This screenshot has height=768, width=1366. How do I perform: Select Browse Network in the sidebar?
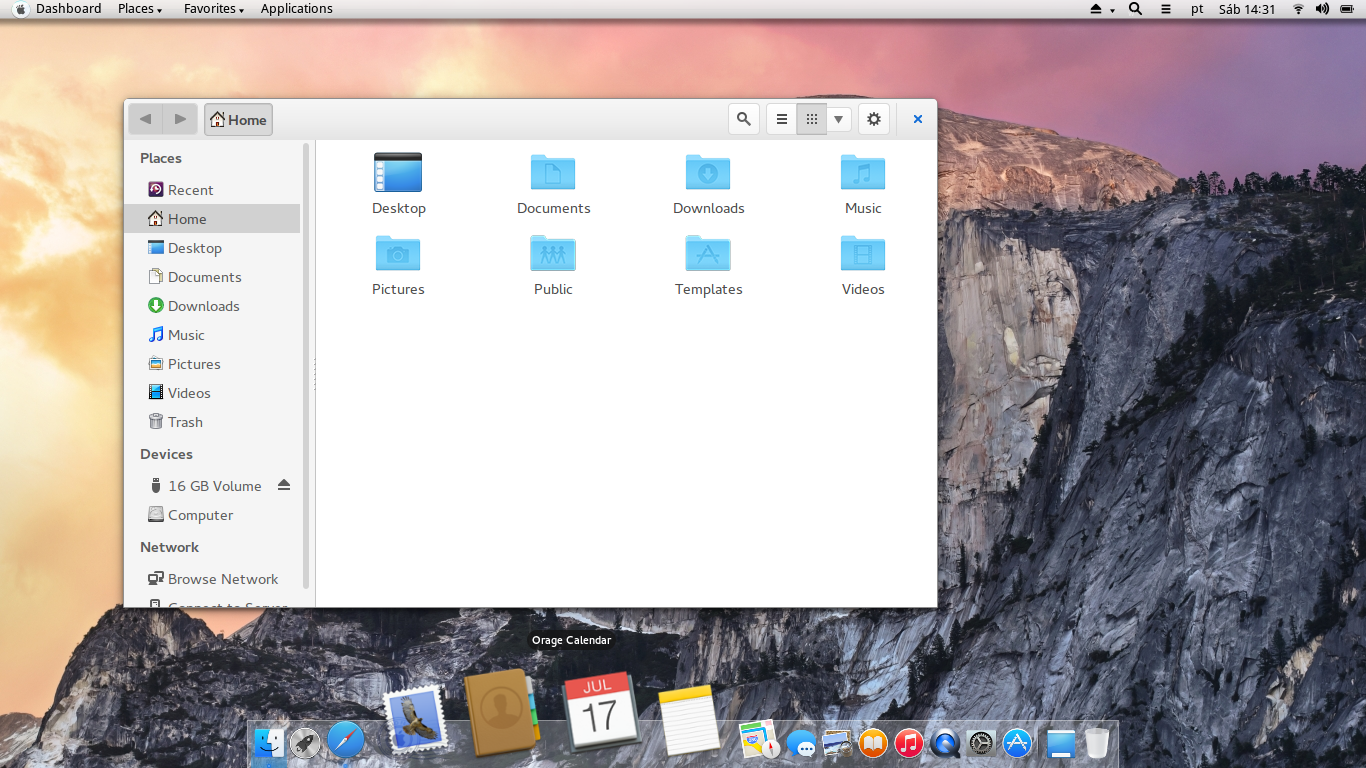pyautogui.click(x=212, y=579)
